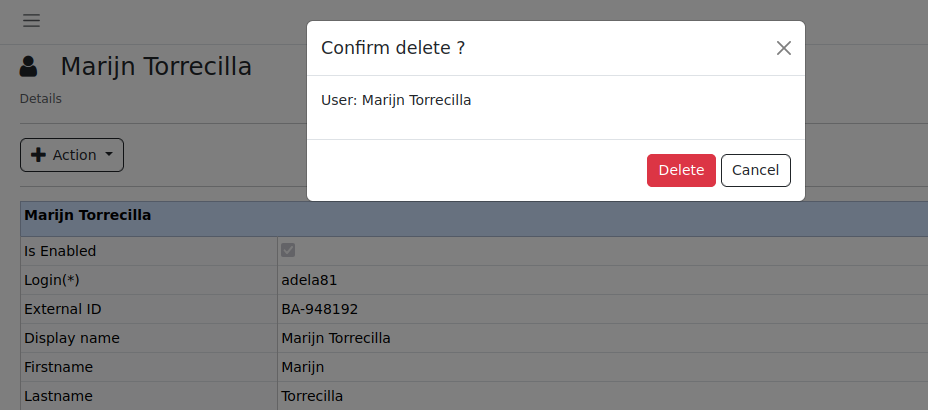Click the Details subtitle text

(x=41, y=99)
